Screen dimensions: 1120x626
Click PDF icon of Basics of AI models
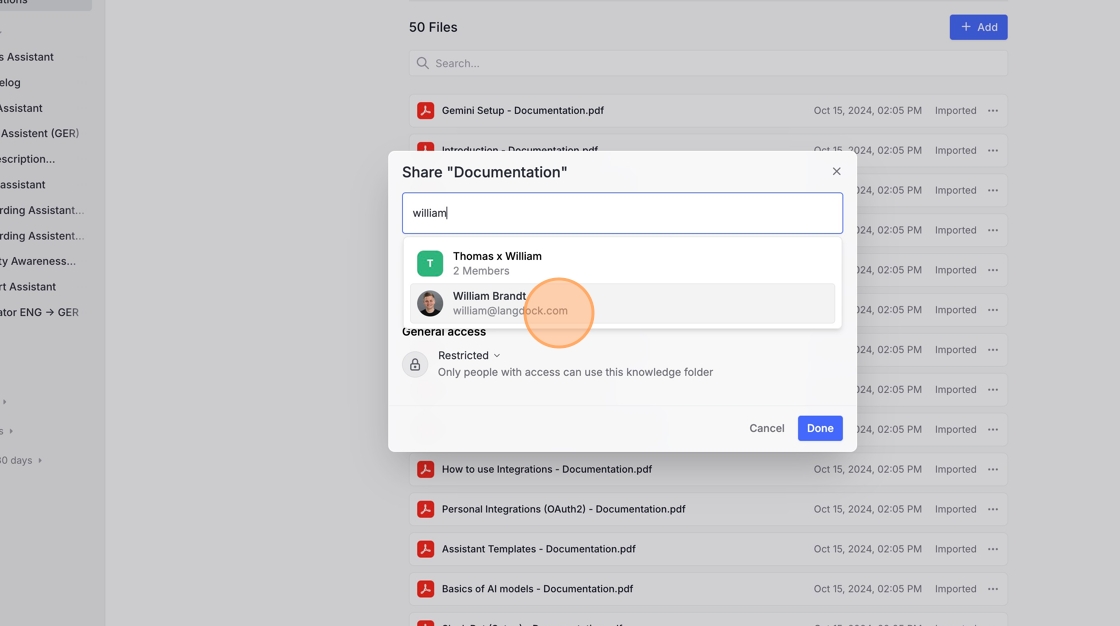[425, 589]
